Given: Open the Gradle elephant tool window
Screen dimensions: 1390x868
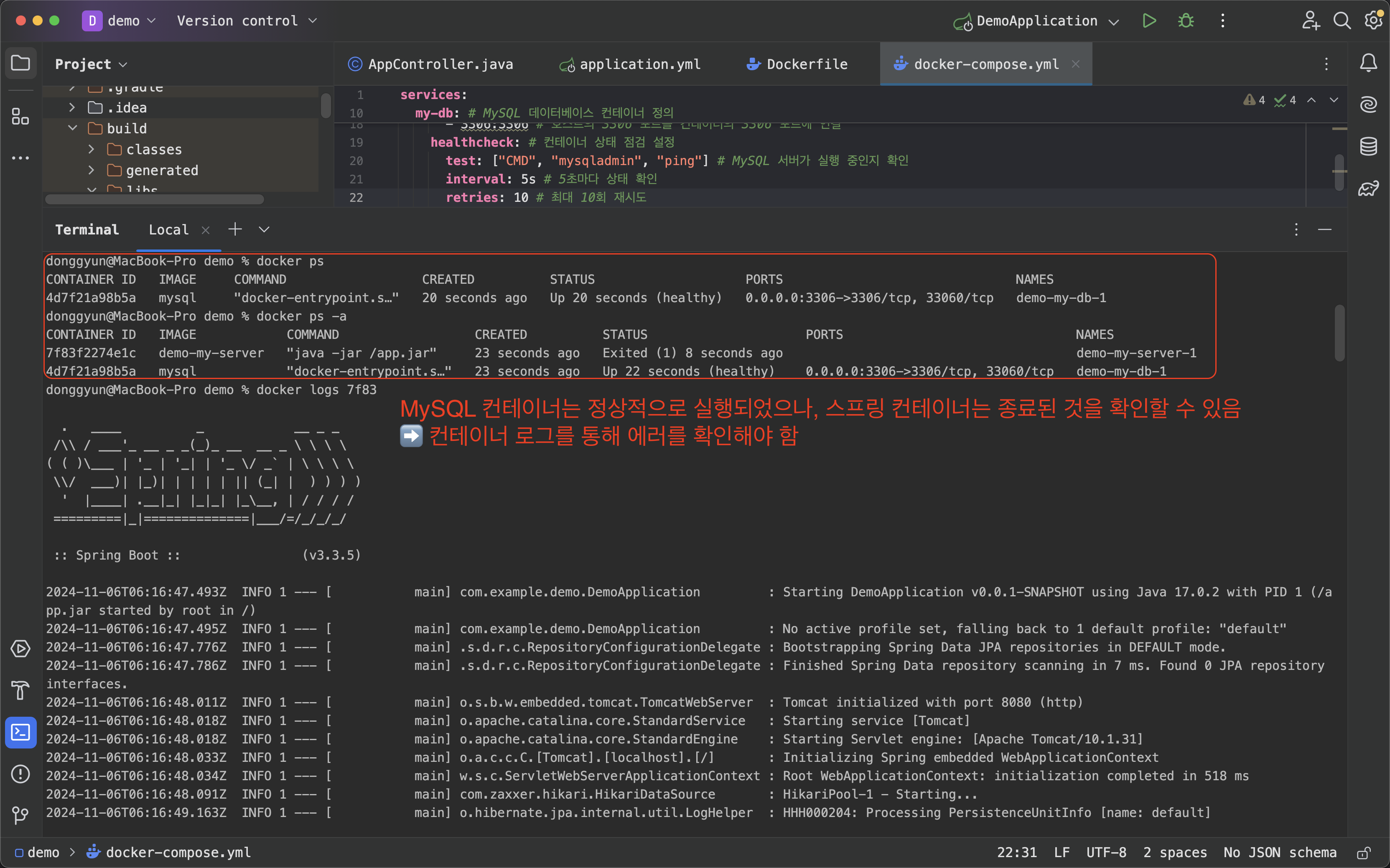Looking at the screenshot, I should pyautogui.click(x=1368, y=188).
